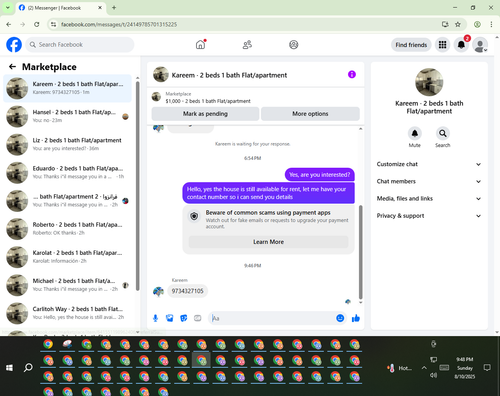Click Learn More on scam warning
The image size is (500, 396).
[268, 242]
